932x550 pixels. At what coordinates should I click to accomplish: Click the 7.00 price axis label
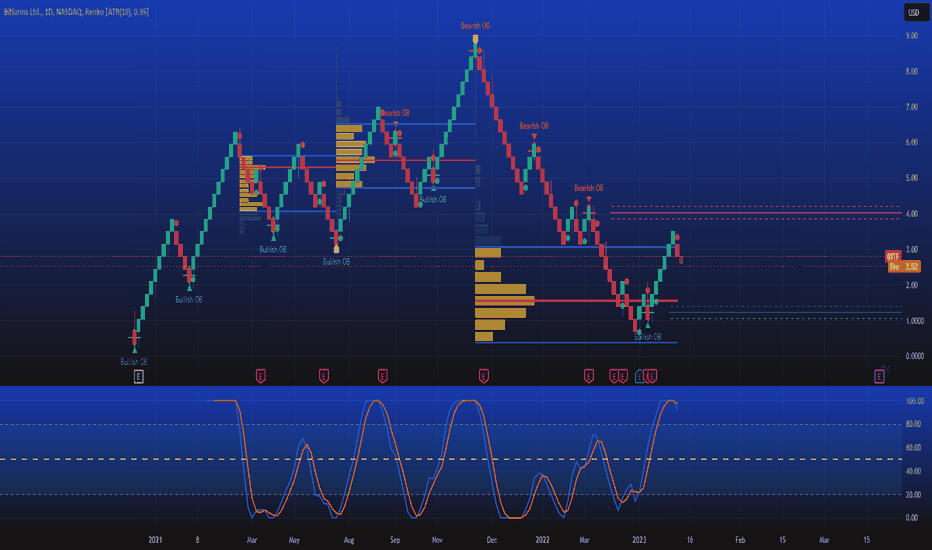(911, 107)
